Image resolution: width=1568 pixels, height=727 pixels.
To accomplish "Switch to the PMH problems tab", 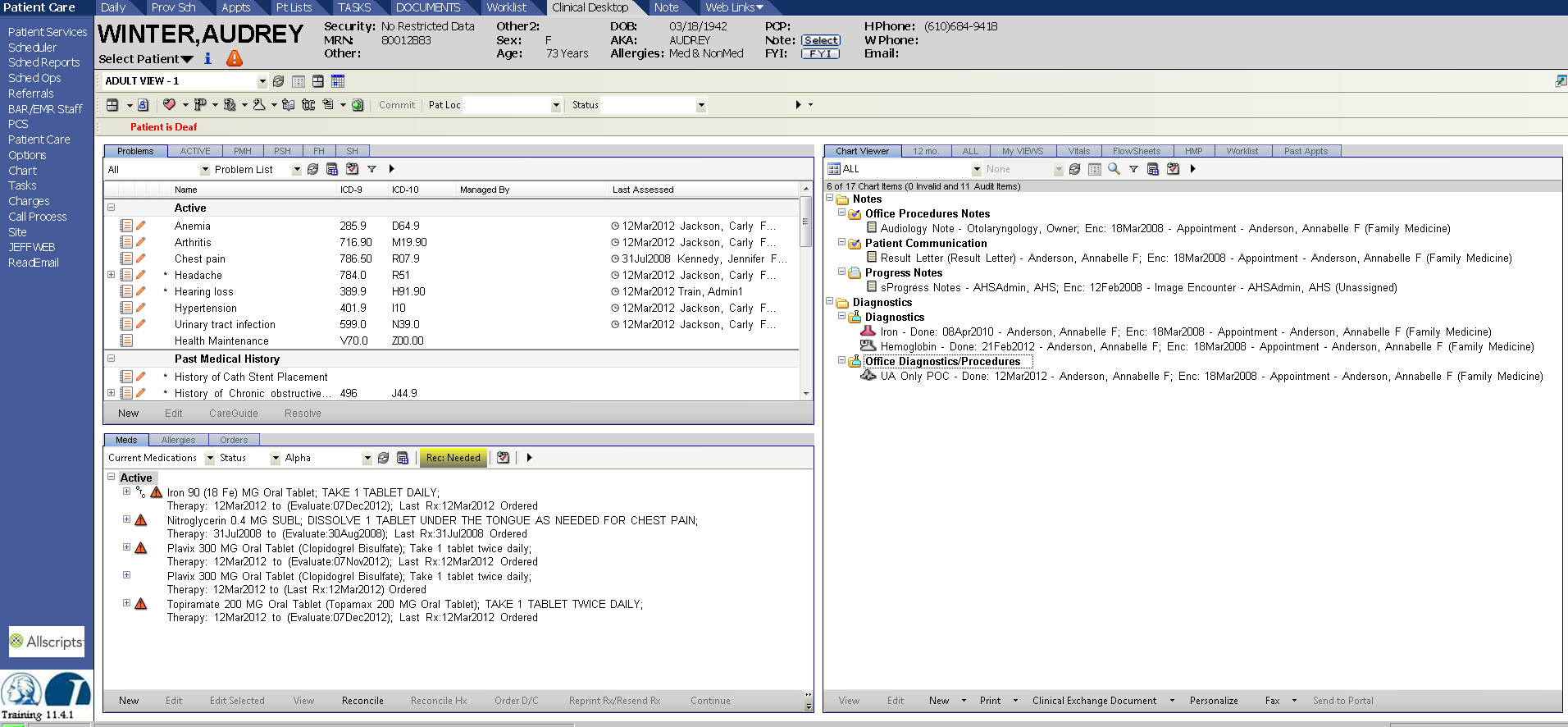I will pos(243,151).
